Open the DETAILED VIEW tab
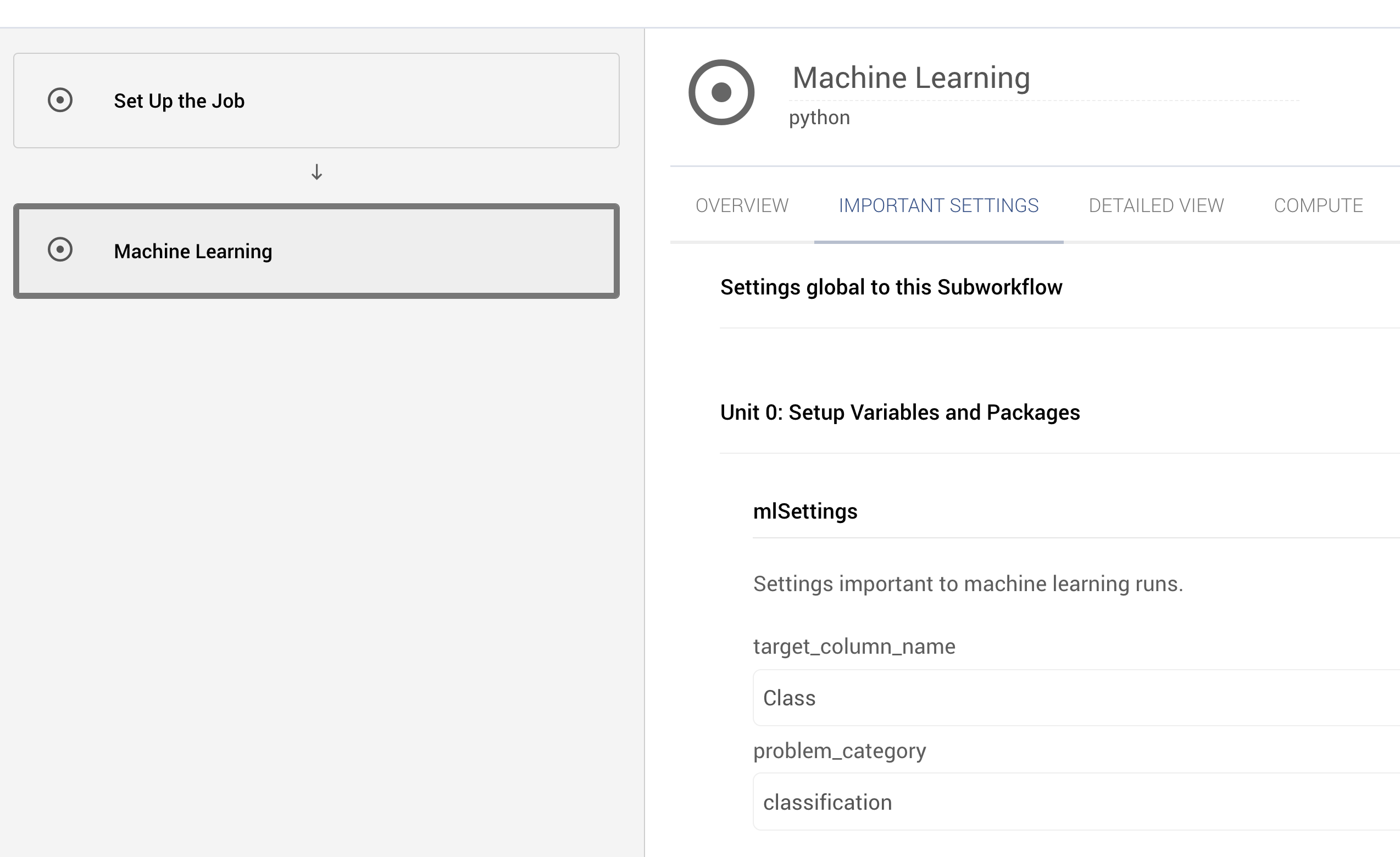Viewport: 1400px width, 857px height. point(1155,205)
